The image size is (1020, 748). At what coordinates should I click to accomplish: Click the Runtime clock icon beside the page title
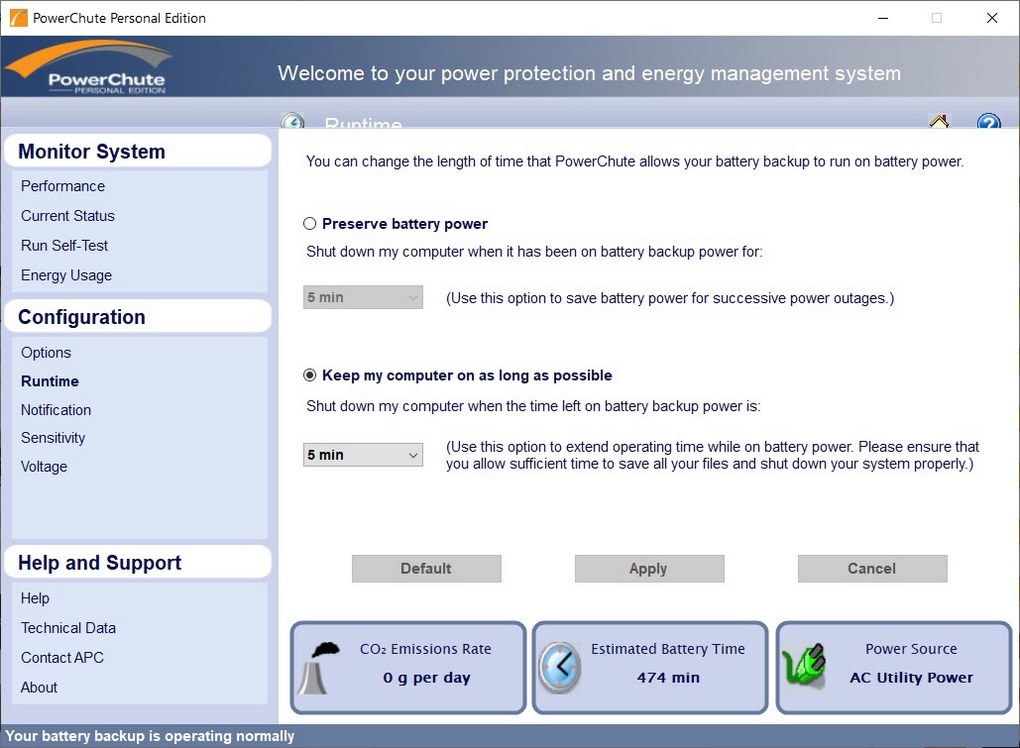(293, 121)
